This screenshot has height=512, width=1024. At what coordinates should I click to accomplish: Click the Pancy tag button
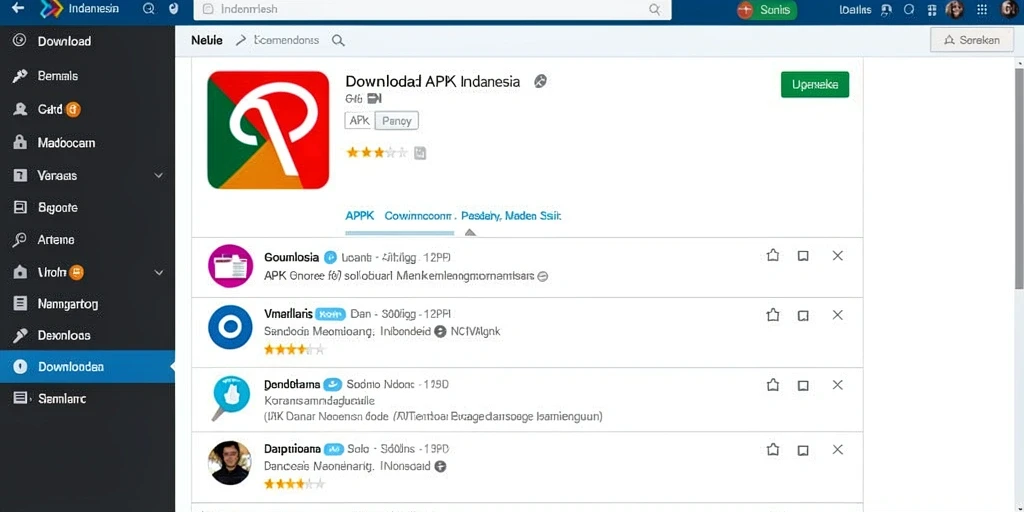pos(396,121)
